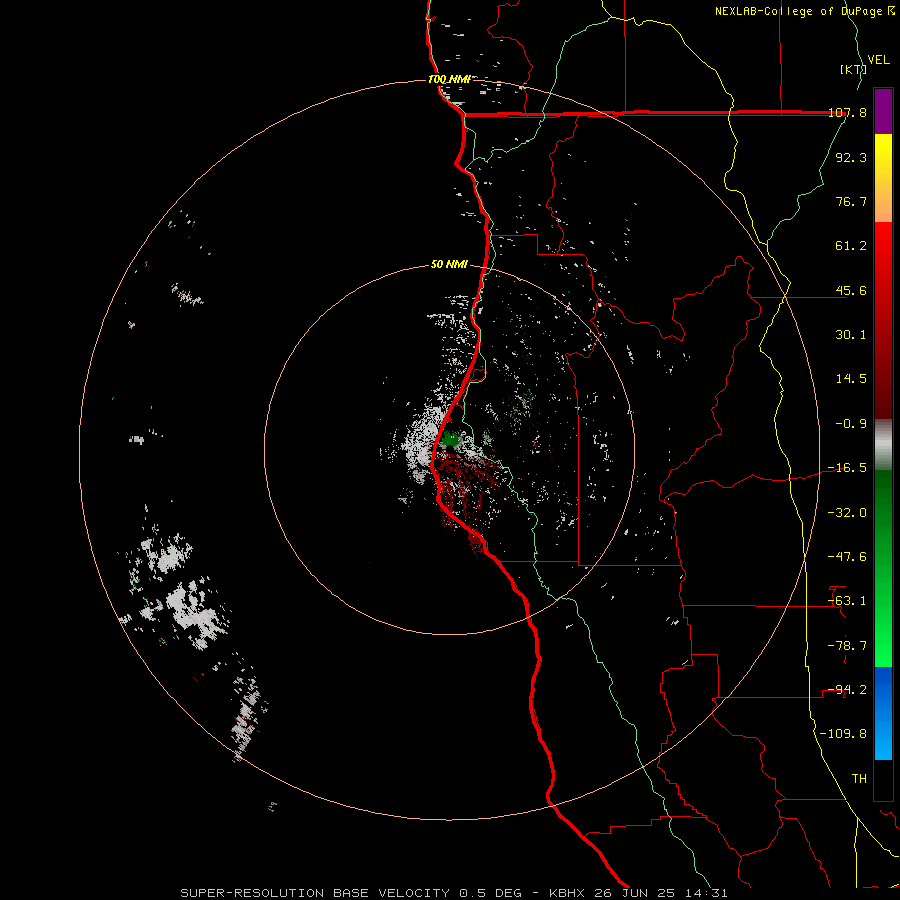Click the VEL legend title
Image resolution: width=900 pixels, height=900 pixels.
[878, 60]
